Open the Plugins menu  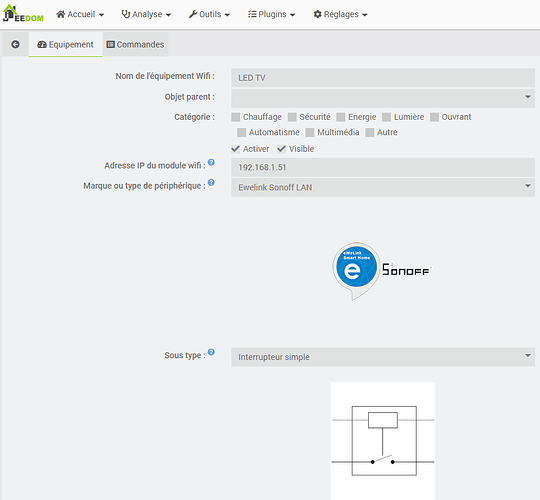coord(271,14)
